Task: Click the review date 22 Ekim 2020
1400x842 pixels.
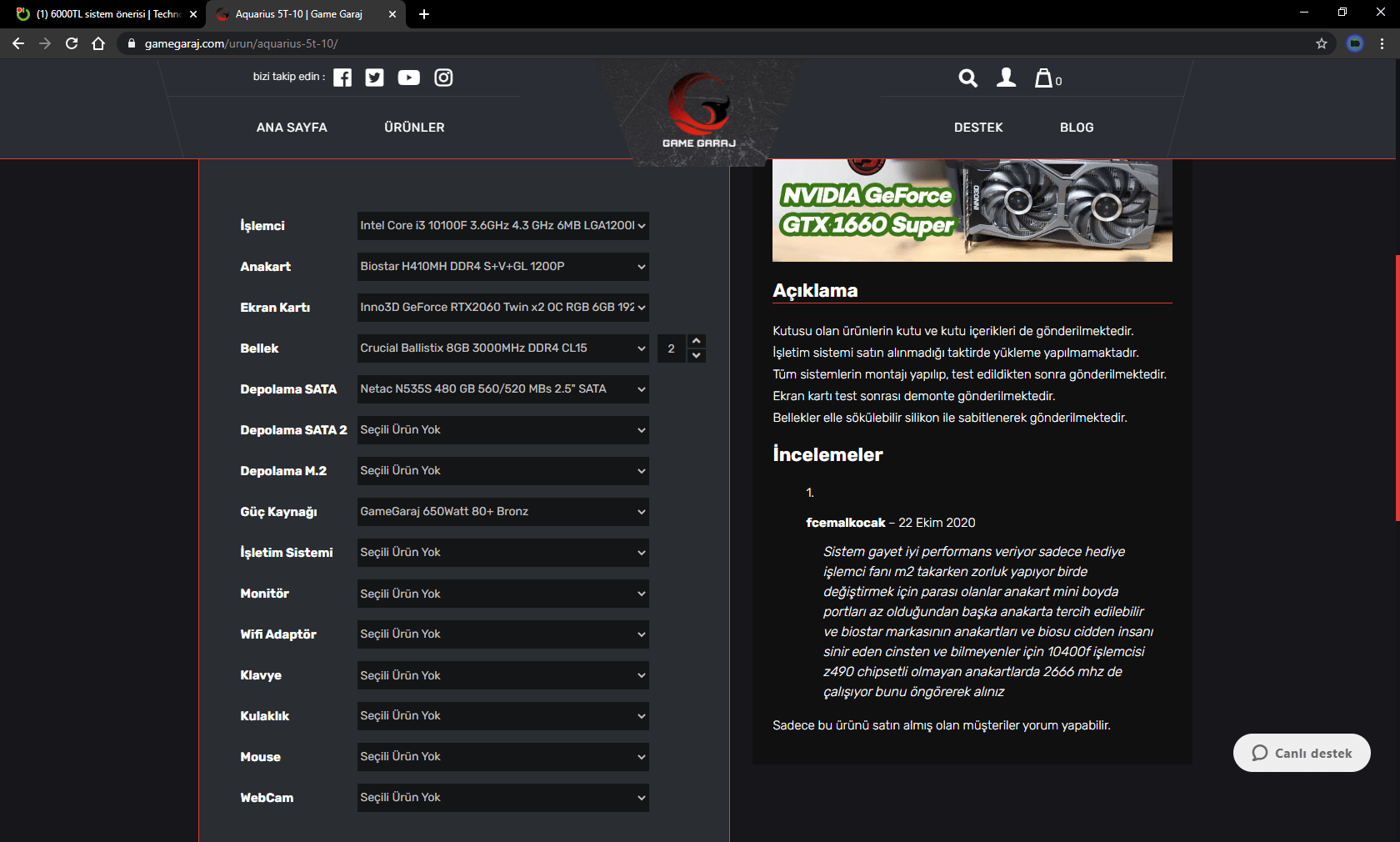Action: (937, 523)
